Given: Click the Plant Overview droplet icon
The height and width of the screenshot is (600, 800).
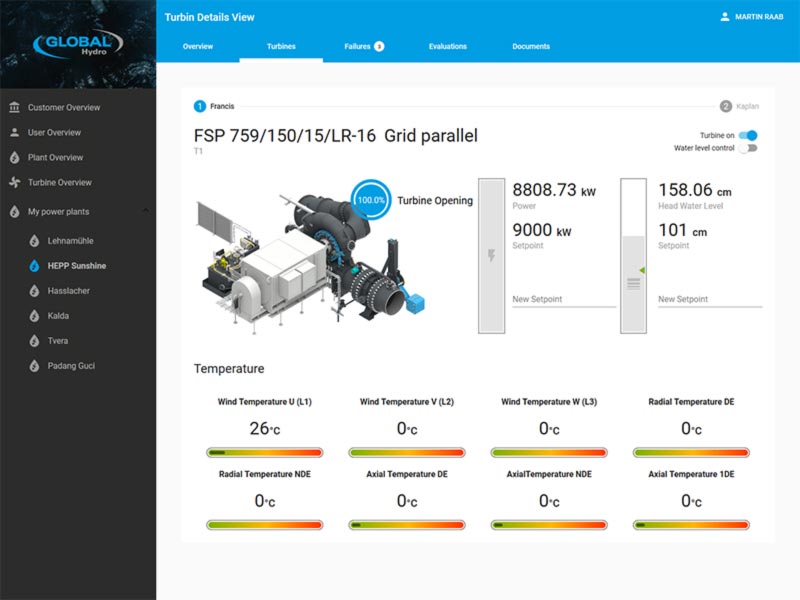Looking at the screenshot, I should [14, 157].
